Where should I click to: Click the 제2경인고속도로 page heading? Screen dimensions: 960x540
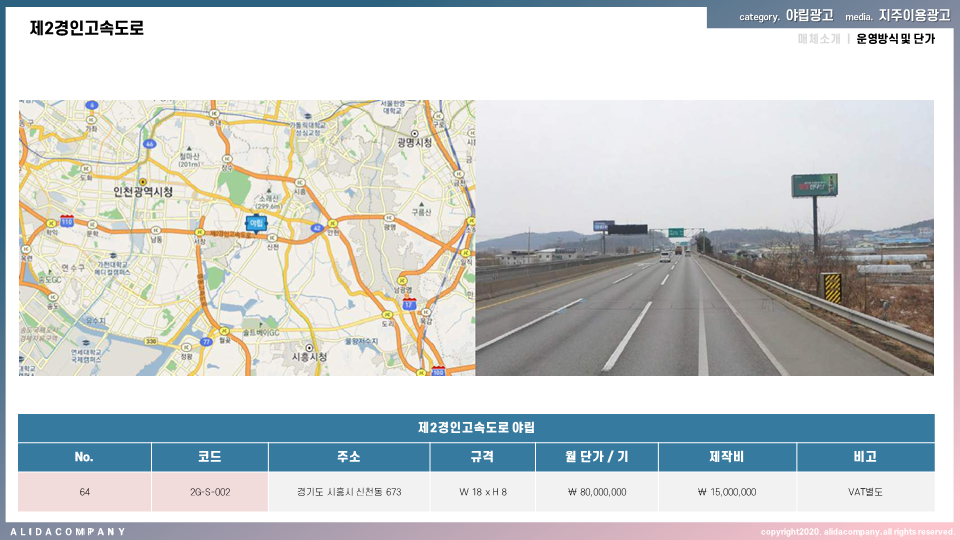pyautogui.click(x=87, y=28)
